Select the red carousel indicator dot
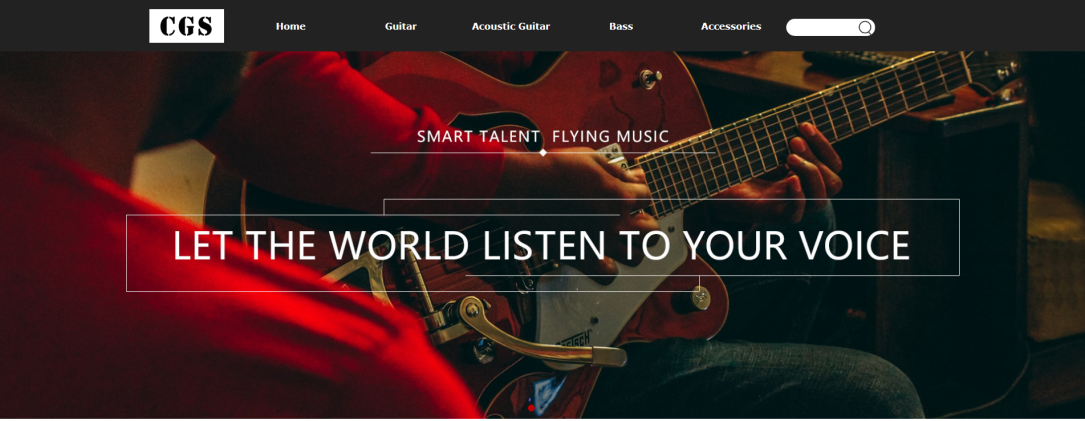 click(531, 409)
